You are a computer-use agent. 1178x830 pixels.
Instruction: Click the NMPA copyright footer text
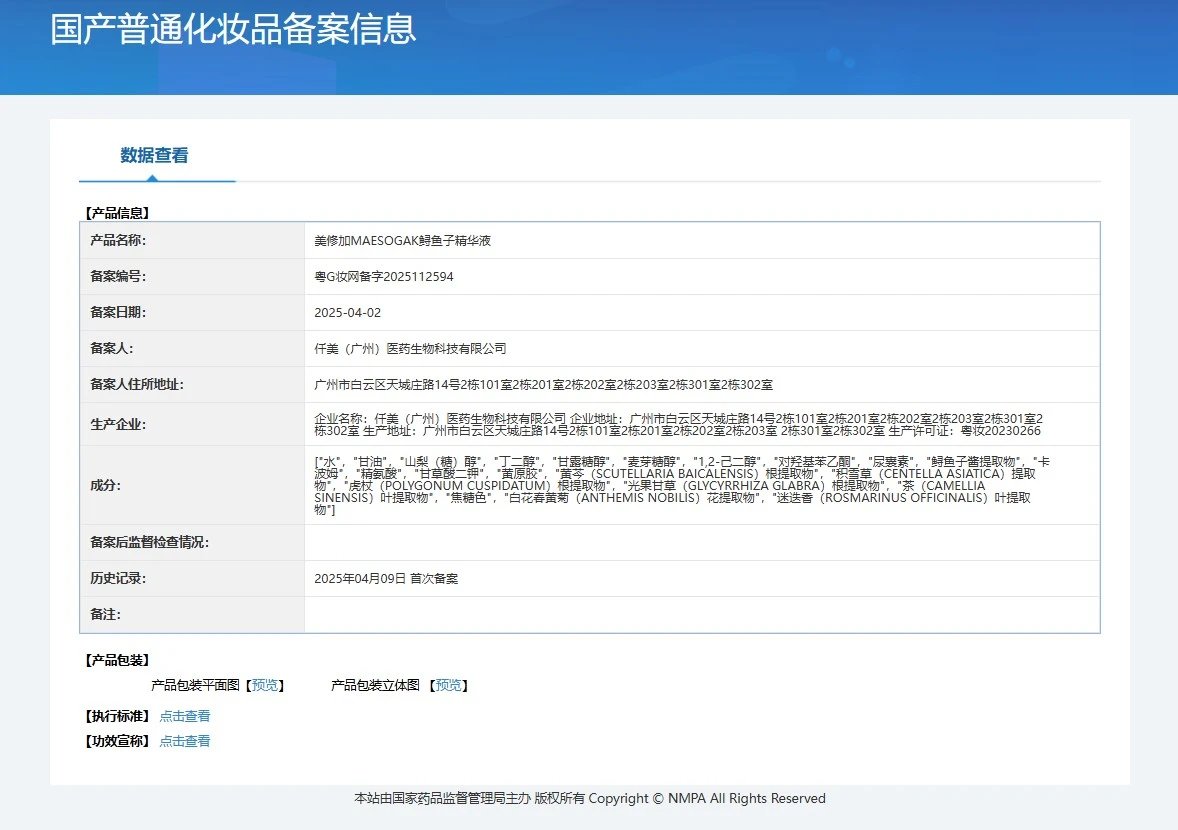point(590,798)
